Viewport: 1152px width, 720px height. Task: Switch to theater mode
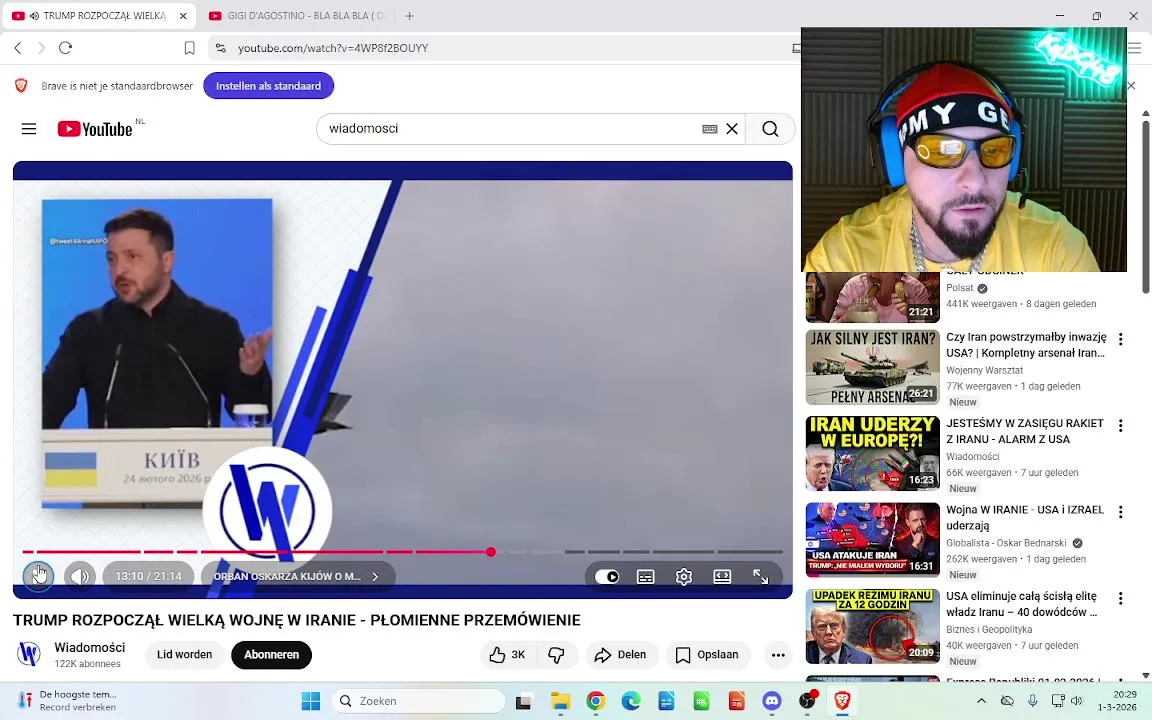pyautogui.click(x=722, y=577)
